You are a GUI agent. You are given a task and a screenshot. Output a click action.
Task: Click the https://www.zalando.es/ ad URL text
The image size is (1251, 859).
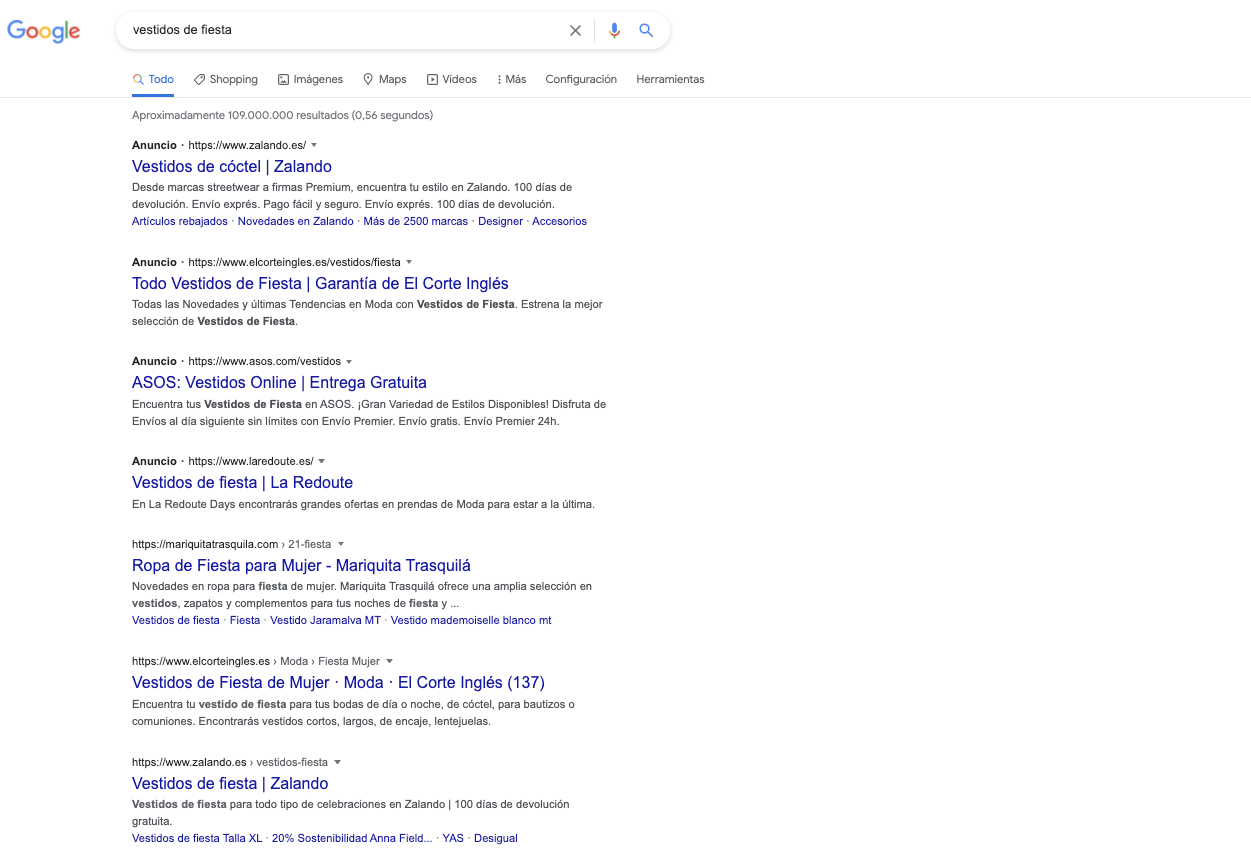(247, 145)
